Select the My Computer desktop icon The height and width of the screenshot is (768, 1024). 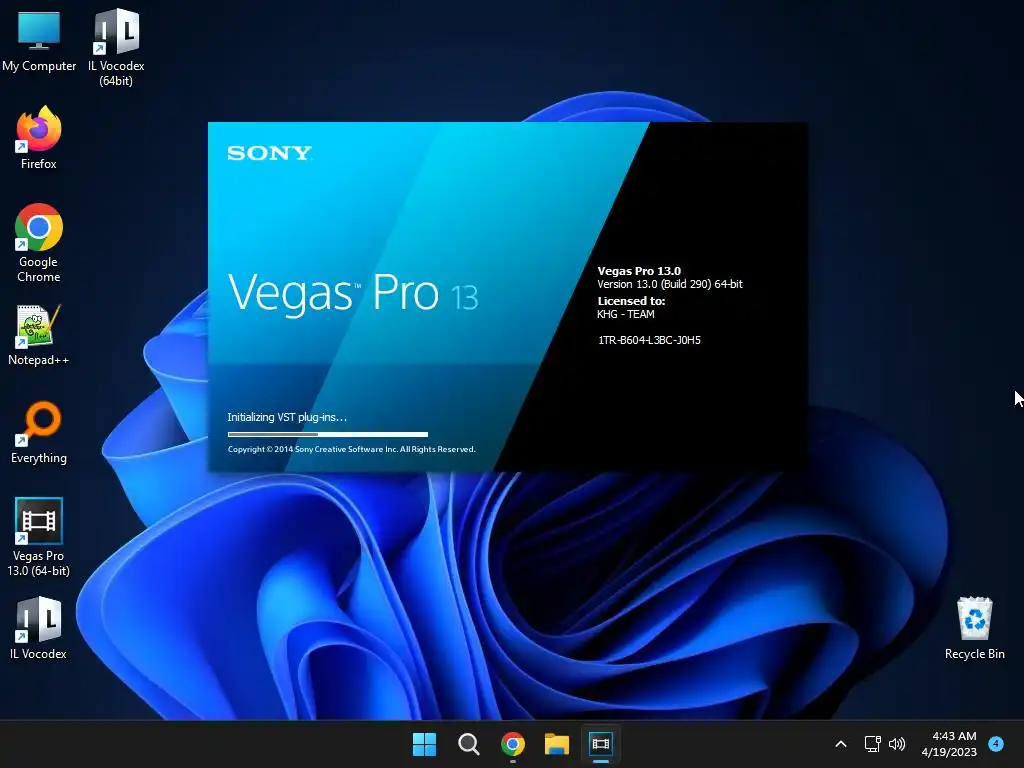[39, 40]
